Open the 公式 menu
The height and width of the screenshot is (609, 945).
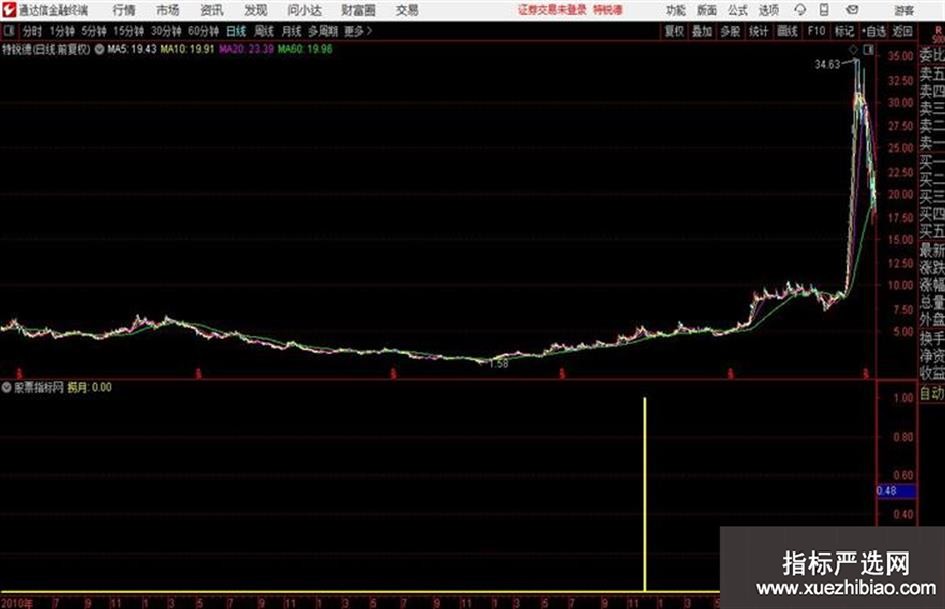click(x=738, y=10)
